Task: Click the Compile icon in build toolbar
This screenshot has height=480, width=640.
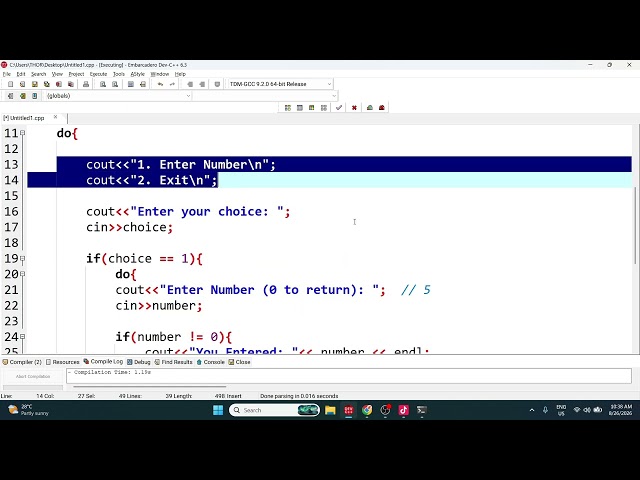Action: [x=288, y=108]
